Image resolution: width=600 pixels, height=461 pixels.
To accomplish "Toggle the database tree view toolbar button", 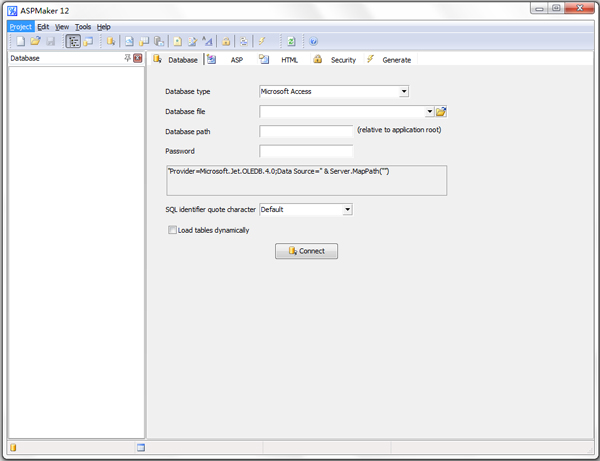I will pos(73,42).
